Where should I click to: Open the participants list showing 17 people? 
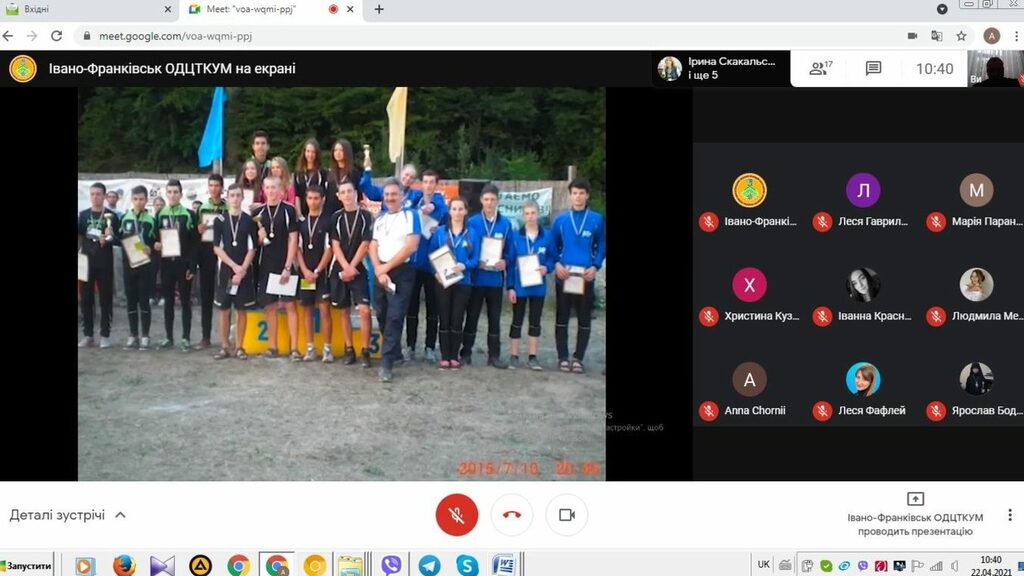(x=821, y=69)
